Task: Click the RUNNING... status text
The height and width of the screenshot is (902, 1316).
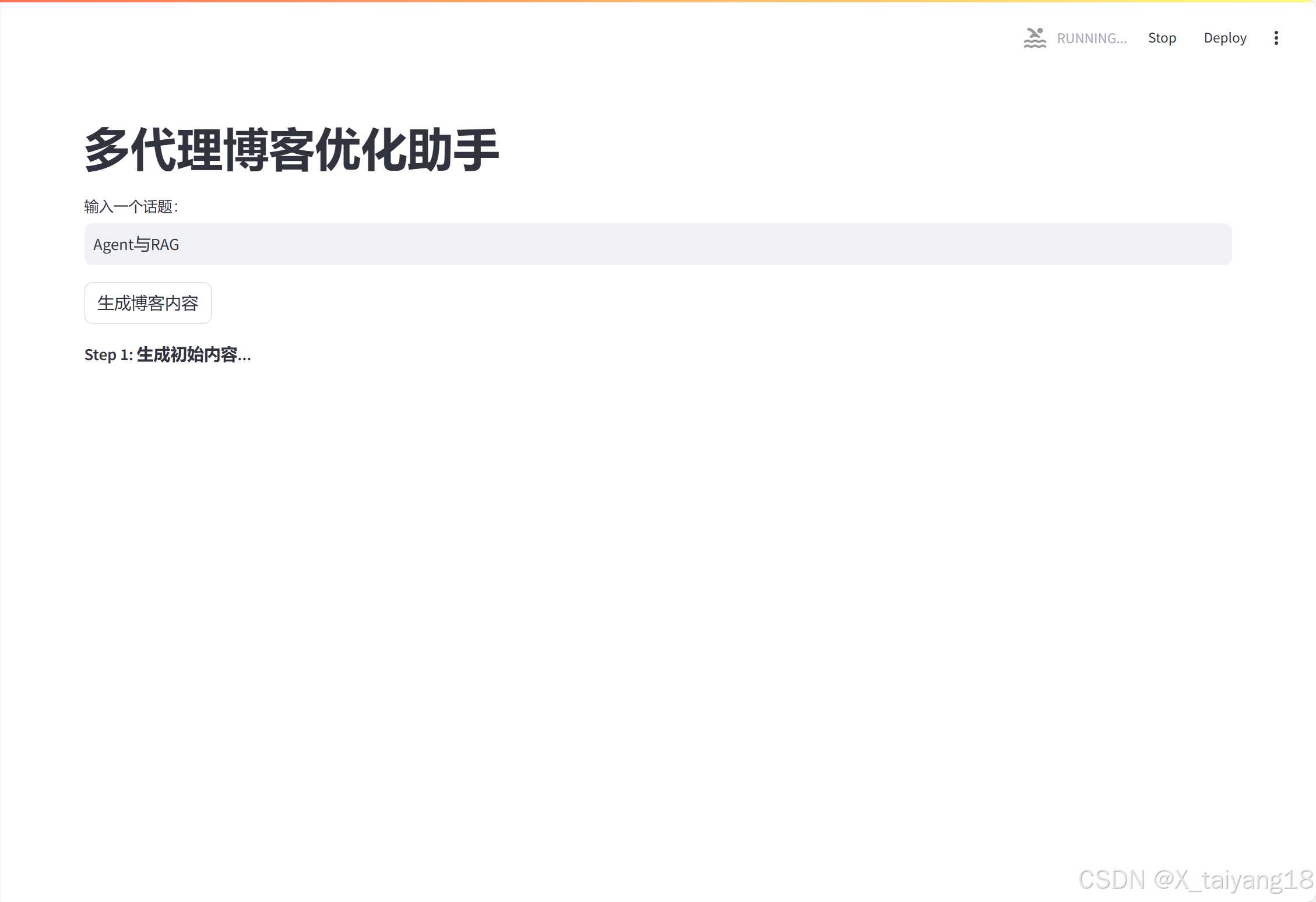Action: point(1092,38)
